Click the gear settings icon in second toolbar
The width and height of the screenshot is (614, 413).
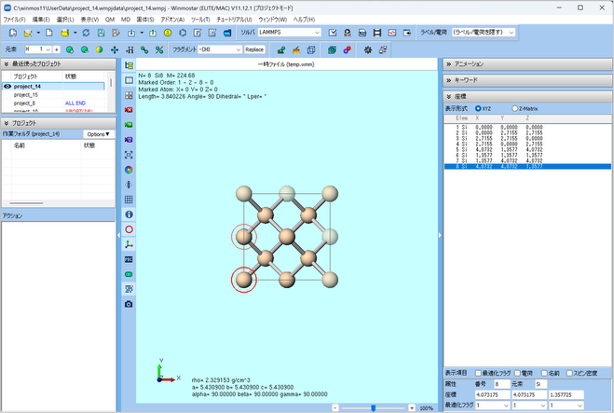click(368, 49)
